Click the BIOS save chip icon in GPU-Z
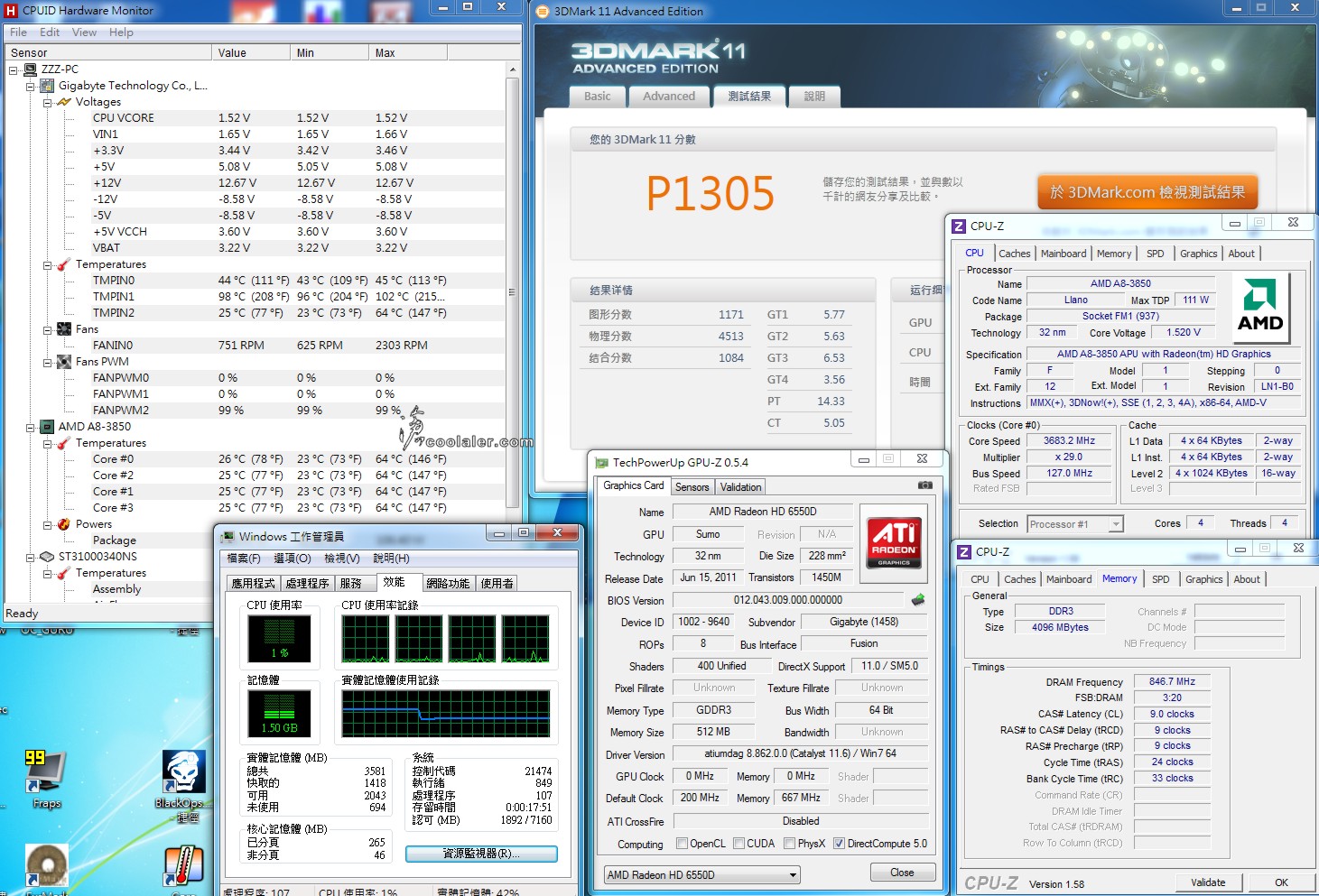Screen dimensions: 1319x896 click(x=918, y=600)
